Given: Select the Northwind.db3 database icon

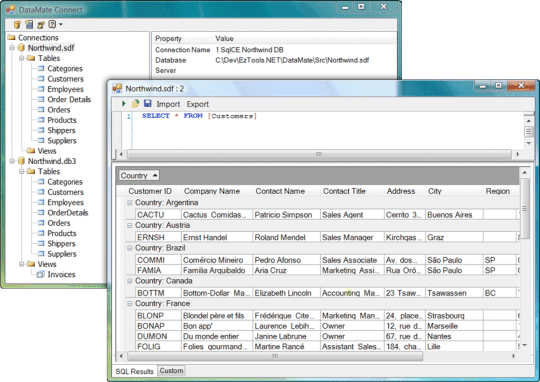Looking at the screenshot, I should tap(21, 161).
